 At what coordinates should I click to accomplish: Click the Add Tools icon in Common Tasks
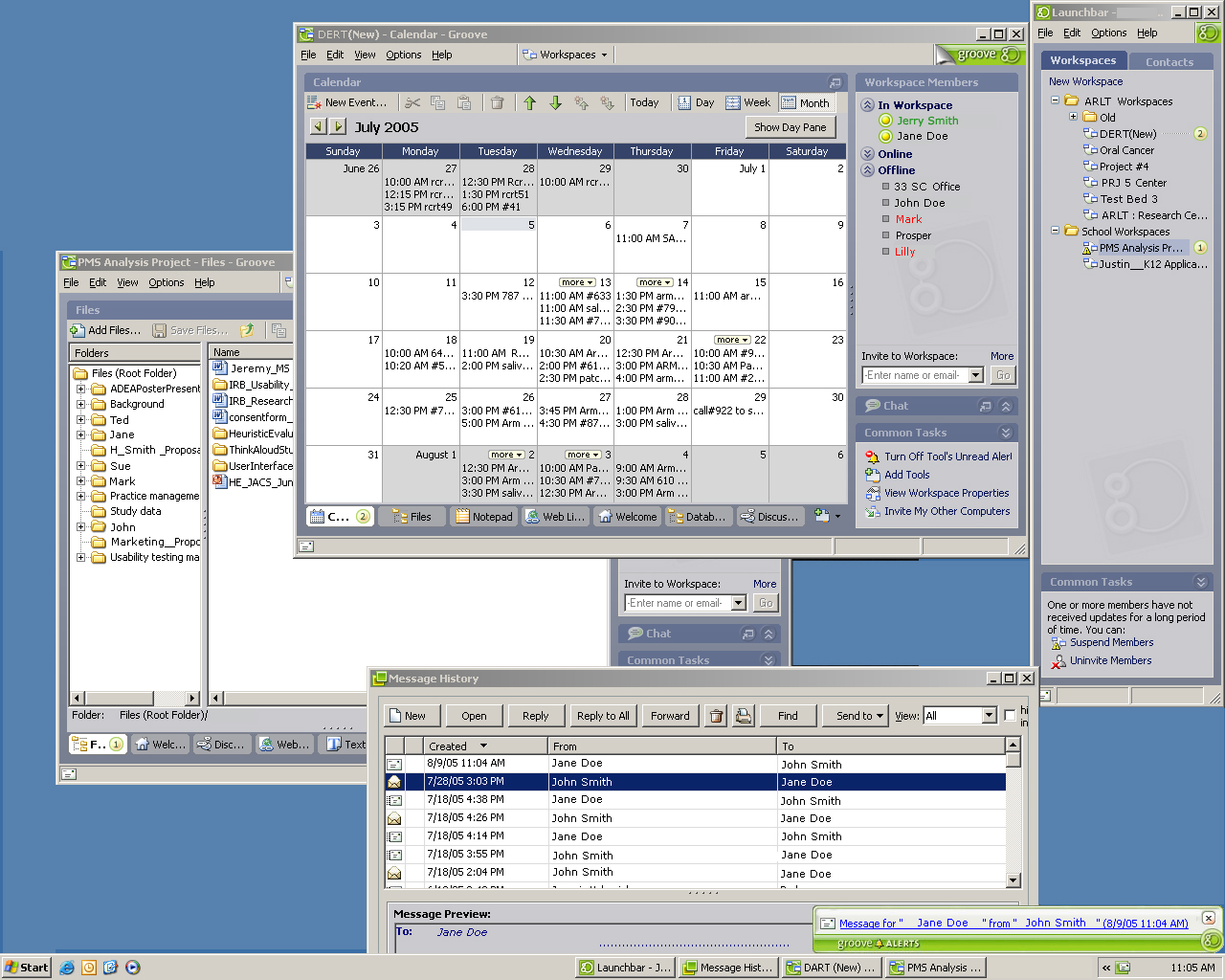click(x=872, y=475)
